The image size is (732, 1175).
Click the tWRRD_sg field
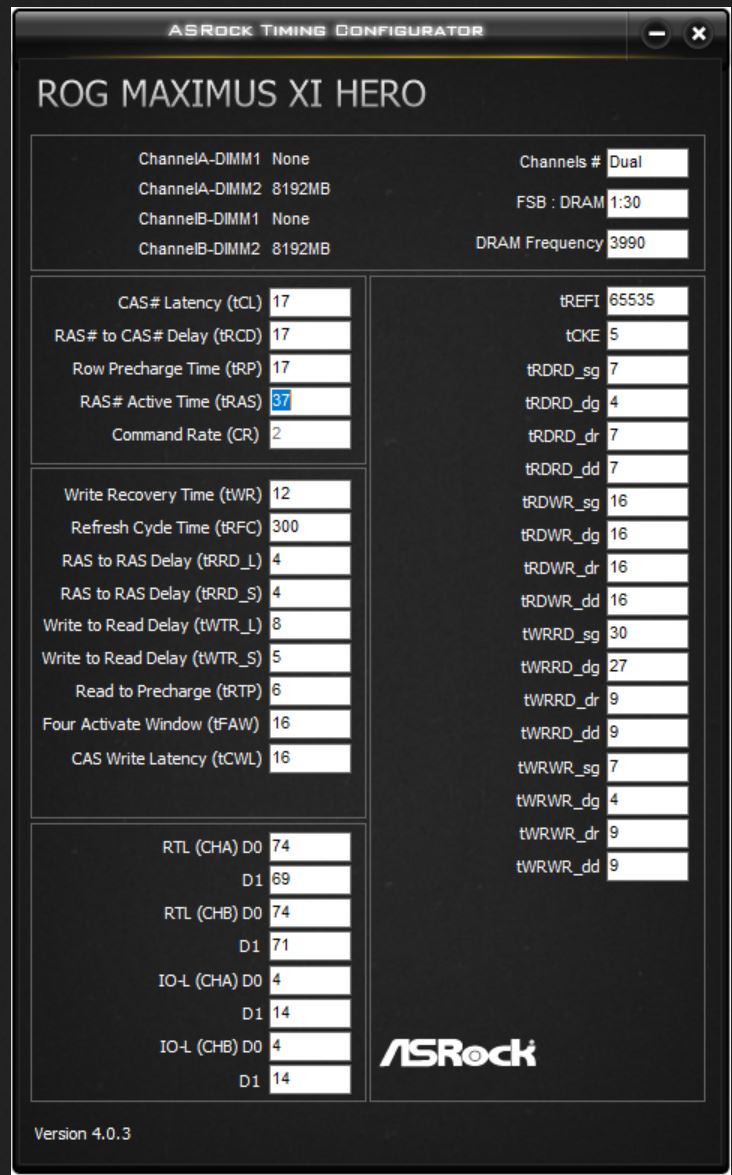tap(647, 633)
